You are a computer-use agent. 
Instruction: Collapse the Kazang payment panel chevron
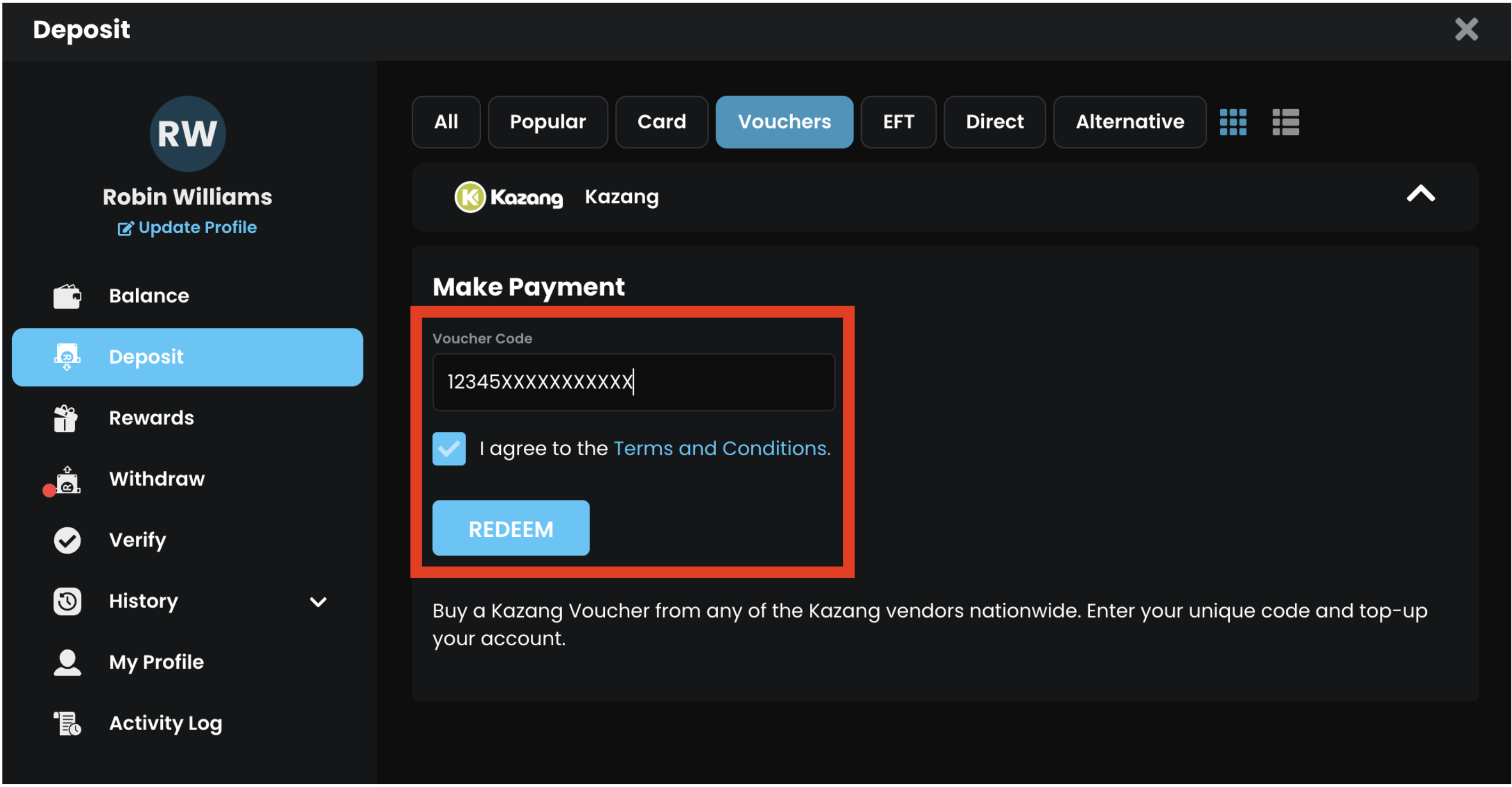click(1420, 194)
